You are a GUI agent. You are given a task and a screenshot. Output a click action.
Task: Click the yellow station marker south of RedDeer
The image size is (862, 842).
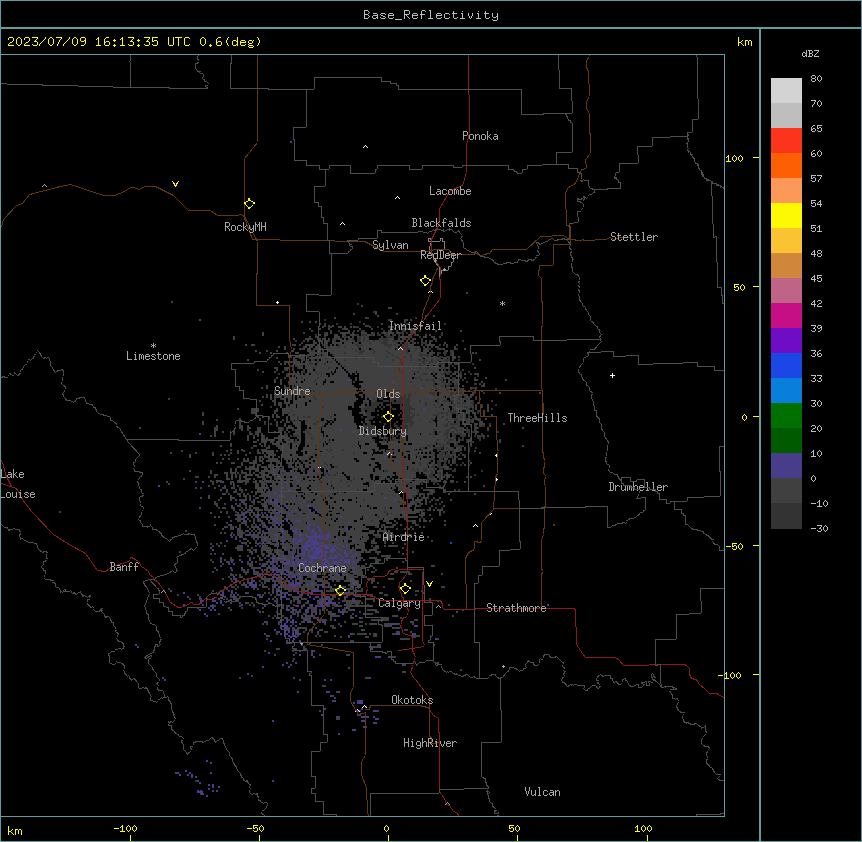click(x=426, y=281)
